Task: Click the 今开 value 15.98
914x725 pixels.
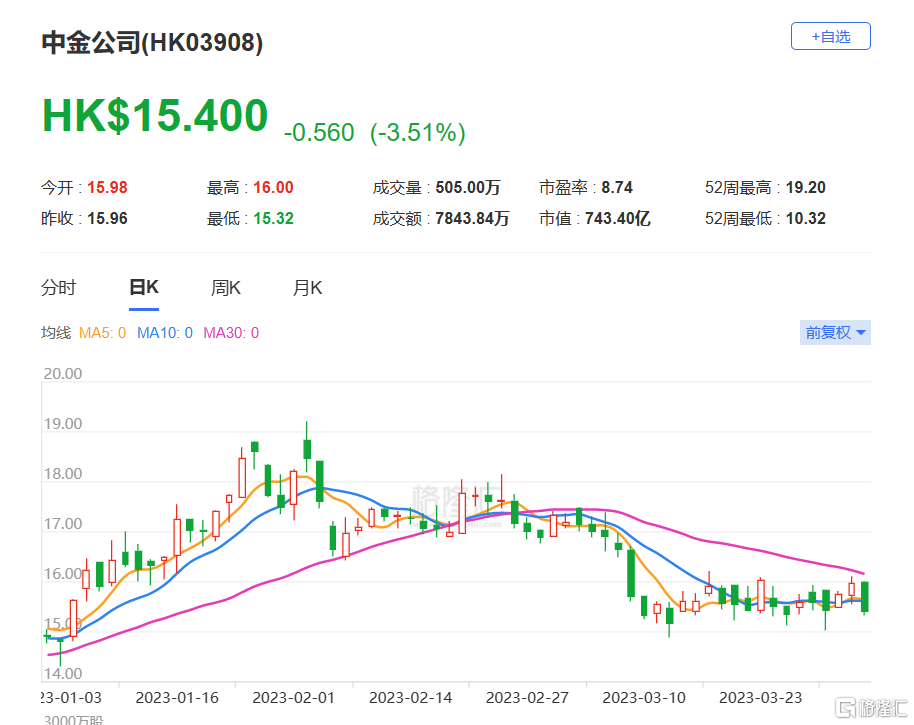Action: pos(107,188)
